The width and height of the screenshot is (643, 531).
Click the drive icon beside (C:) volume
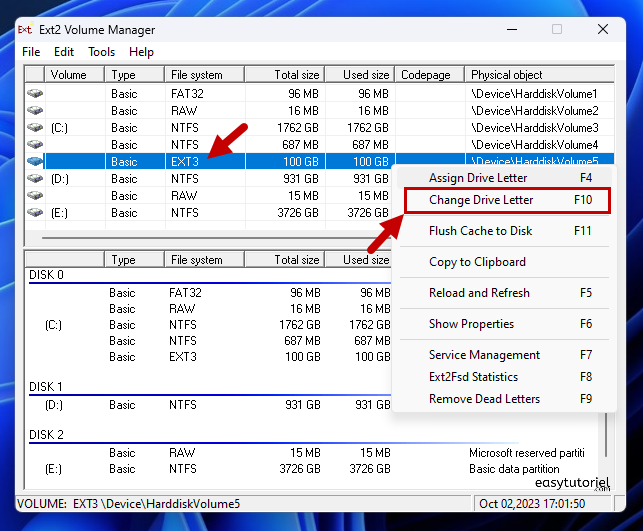click(x=35, y=127)
